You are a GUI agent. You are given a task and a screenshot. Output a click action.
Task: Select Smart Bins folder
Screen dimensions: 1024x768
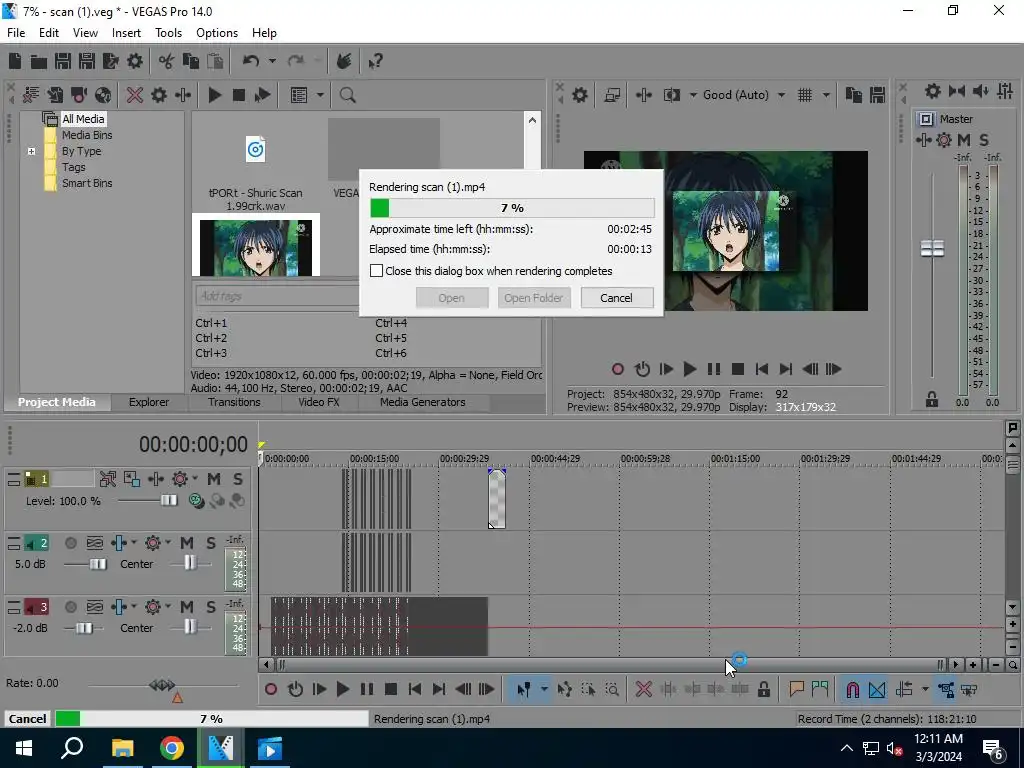click(87, 184)
